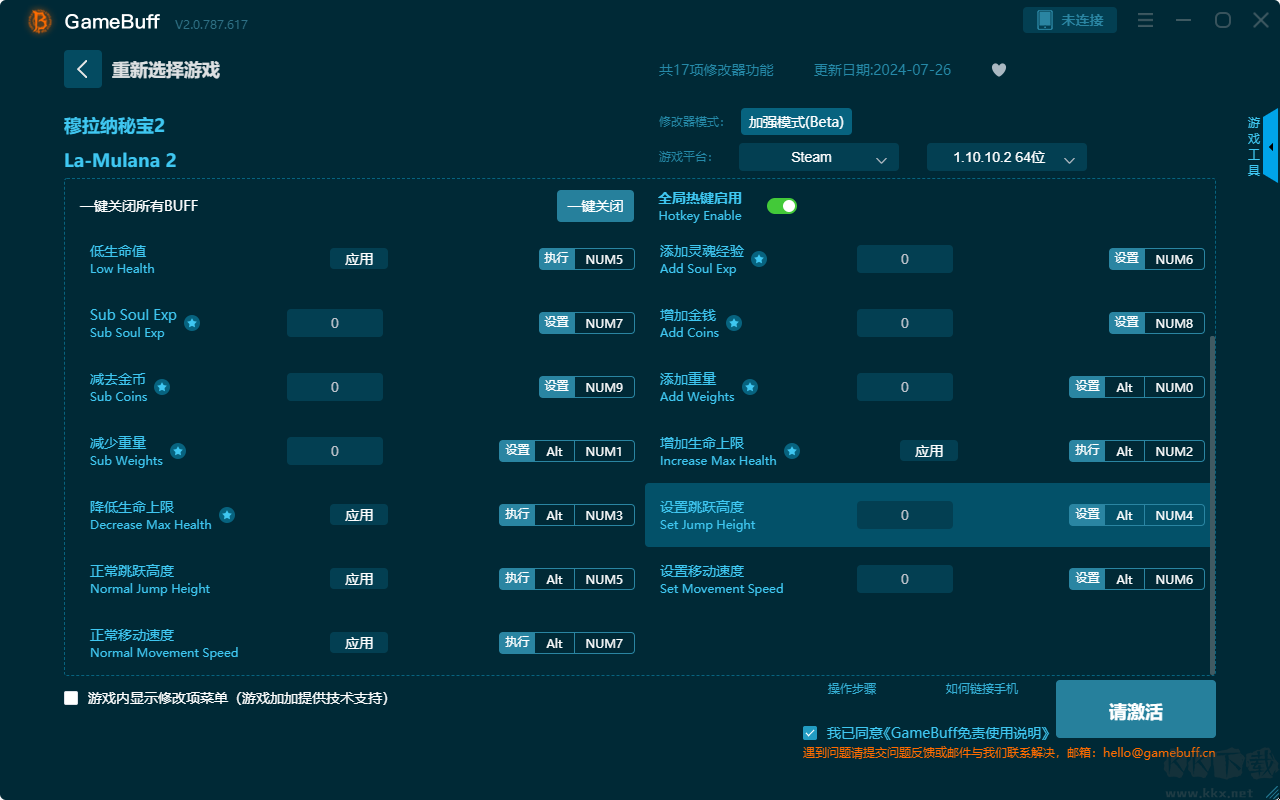1280x800 pixels.
Task: Open the Steam platform dropdown
Action: [x=819, y=157]
